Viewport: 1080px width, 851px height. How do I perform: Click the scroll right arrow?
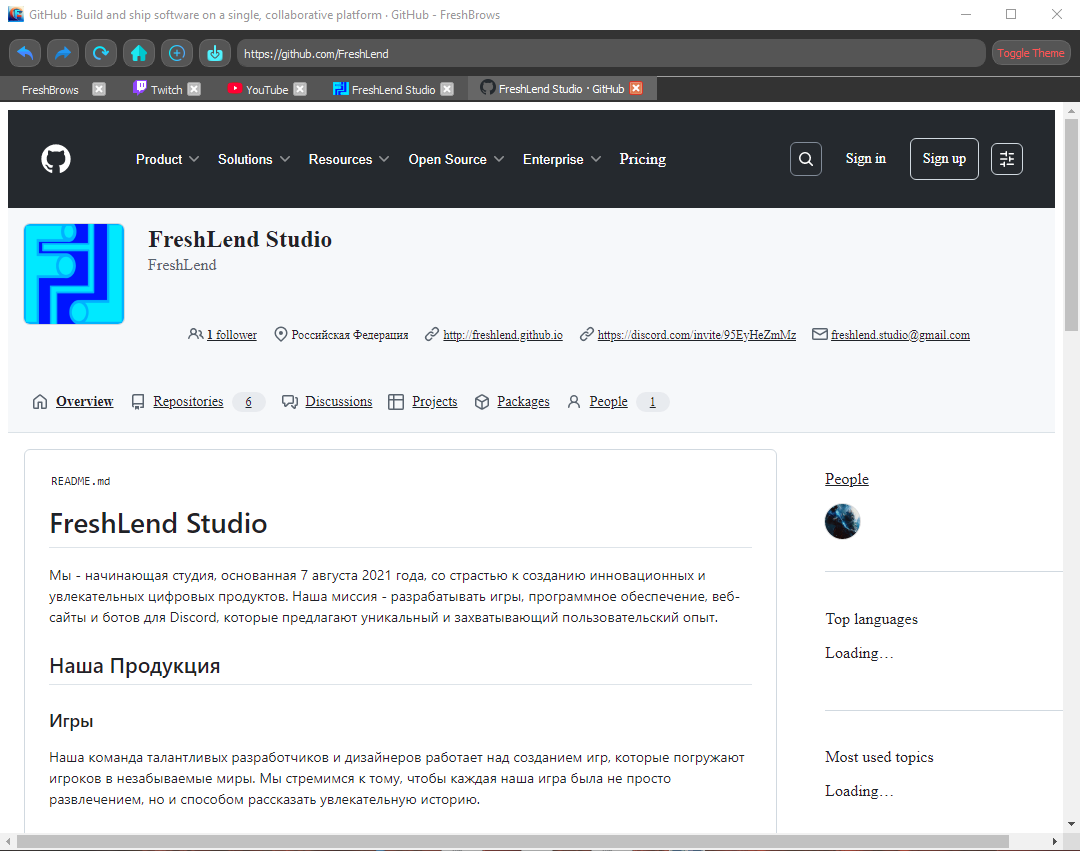[1055, 841]
